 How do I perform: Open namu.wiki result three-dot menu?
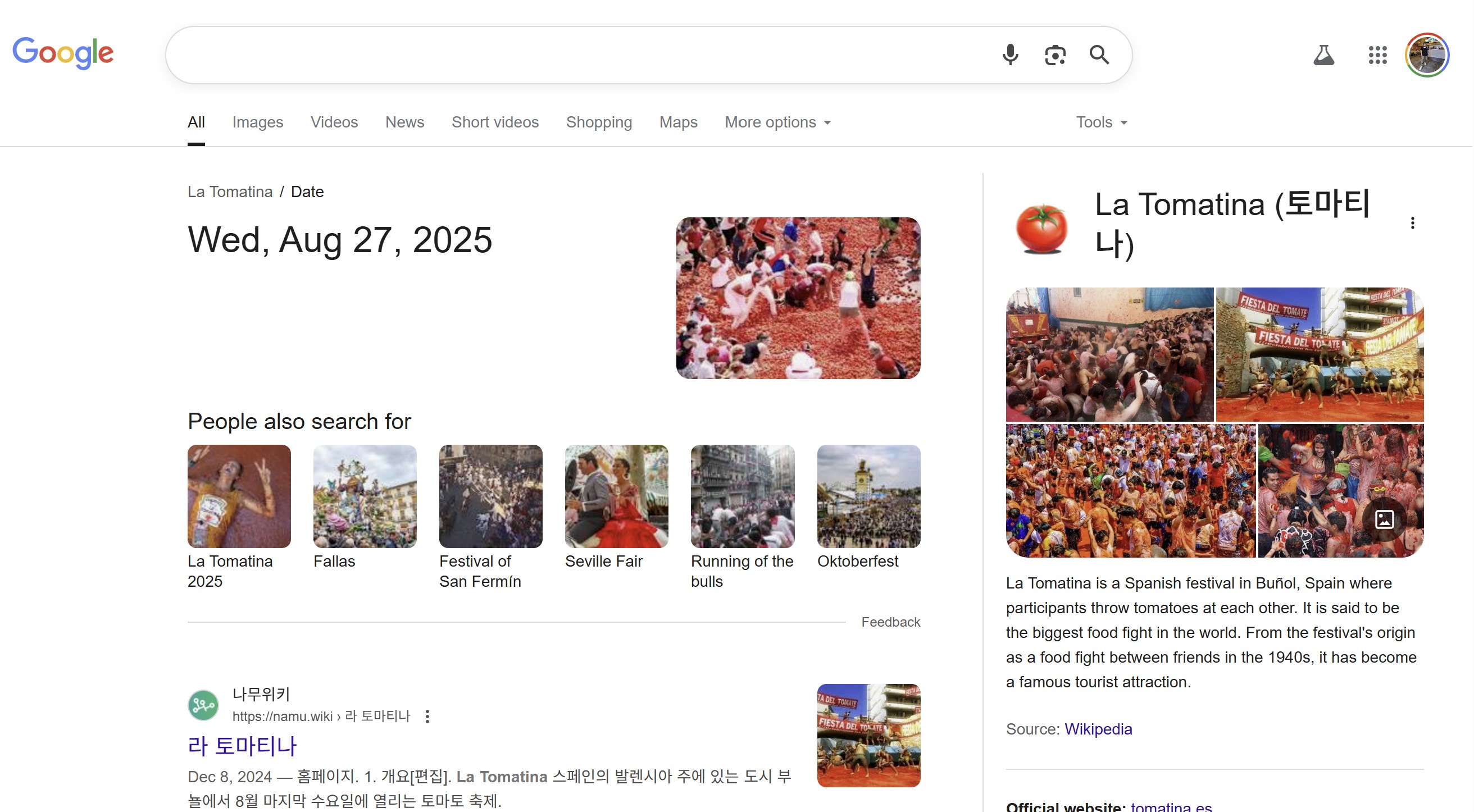[x=428, y=717]
